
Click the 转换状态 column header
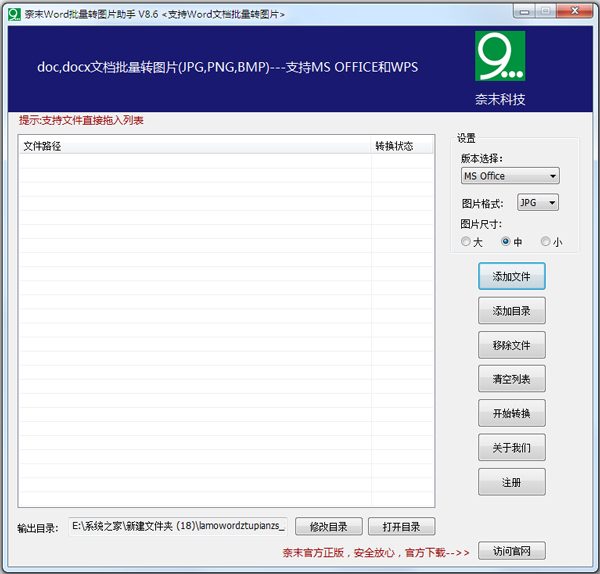tap(402, 146)
